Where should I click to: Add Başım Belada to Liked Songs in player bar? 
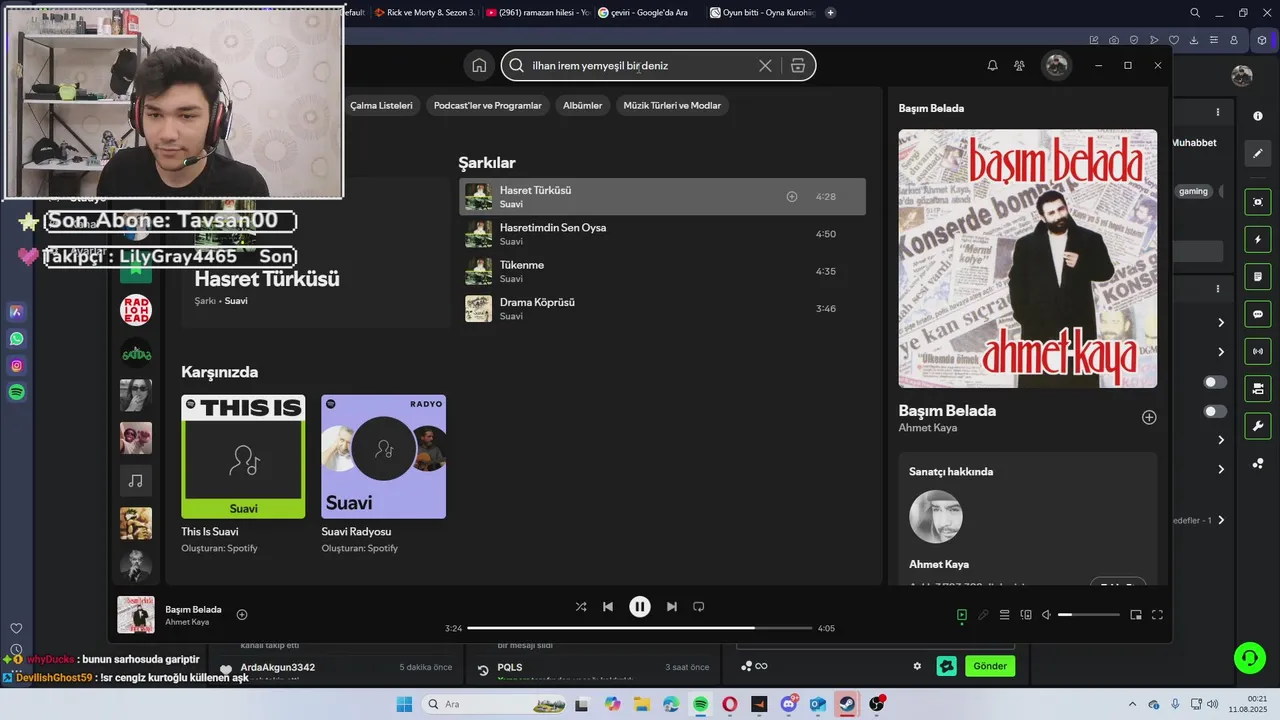coord(241,615)
